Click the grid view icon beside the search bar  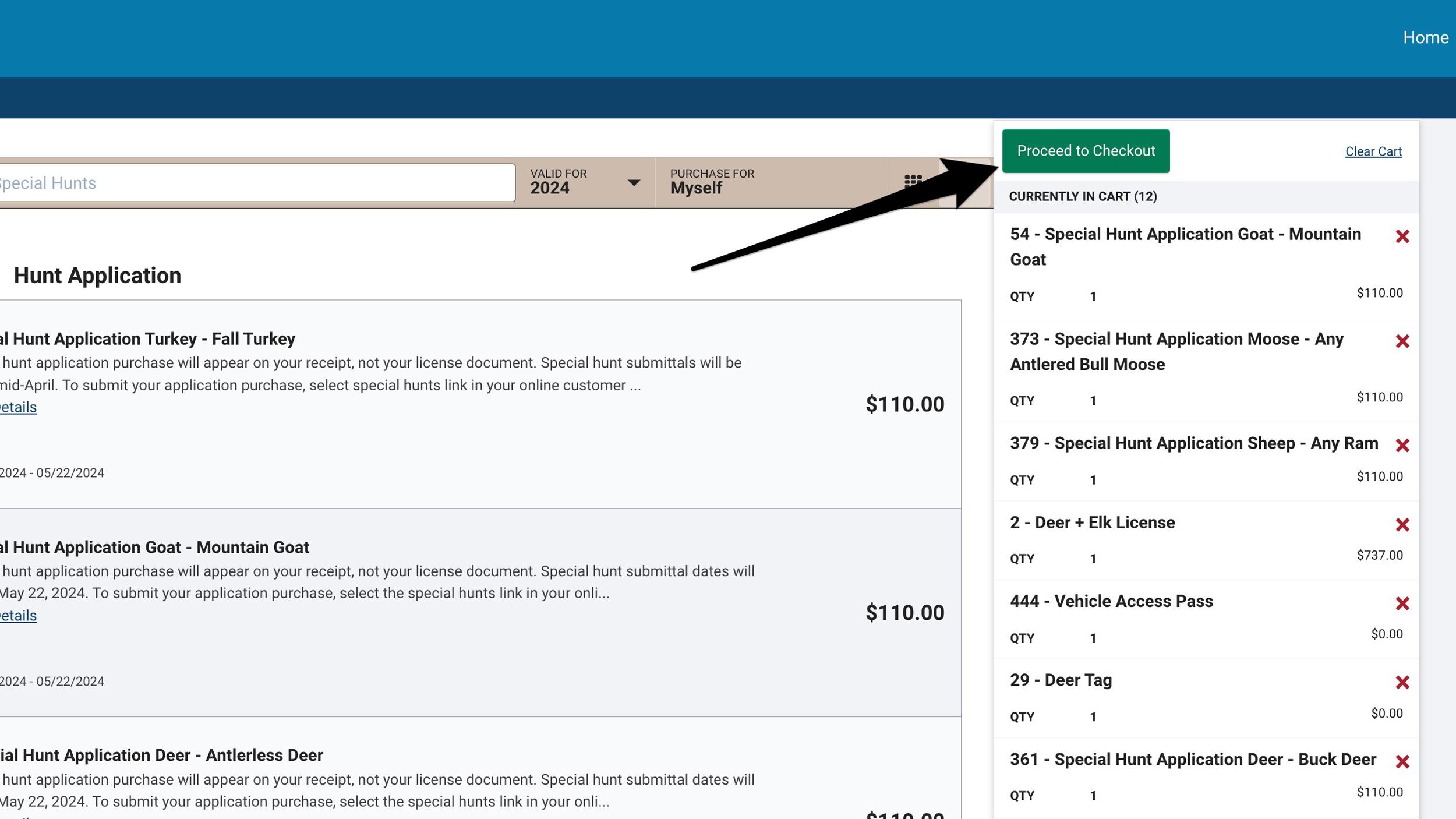[913, 181]
